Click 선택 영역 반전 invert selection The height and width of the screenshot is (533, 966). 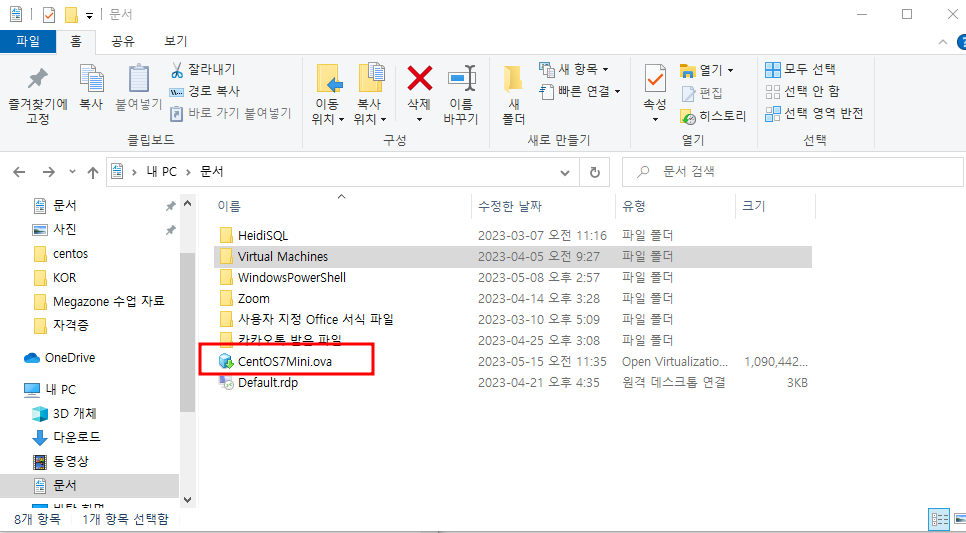814,113
